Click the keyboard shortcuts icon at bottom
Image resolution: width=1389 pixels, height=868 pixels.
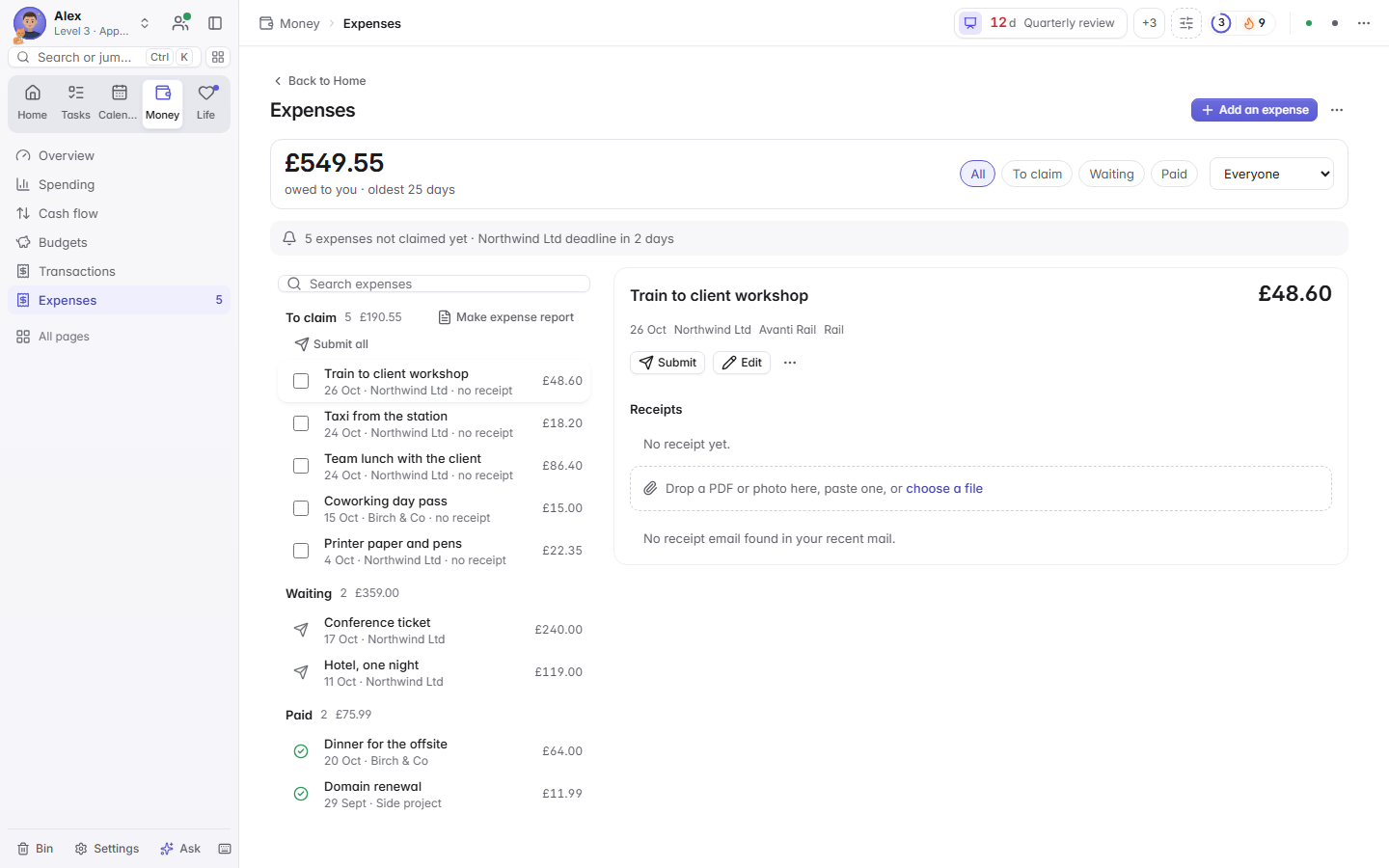225,849
